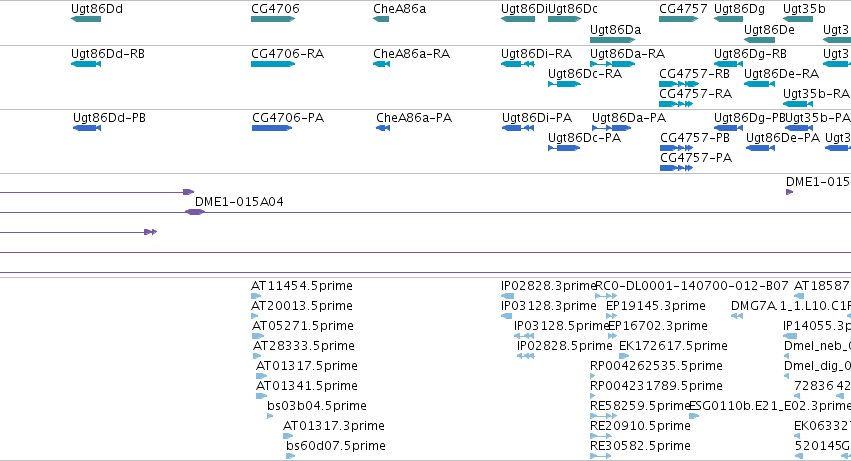Click the Ugt86Di gene glyph
Screen dimensions: 851x461
[x=518, y=19]
